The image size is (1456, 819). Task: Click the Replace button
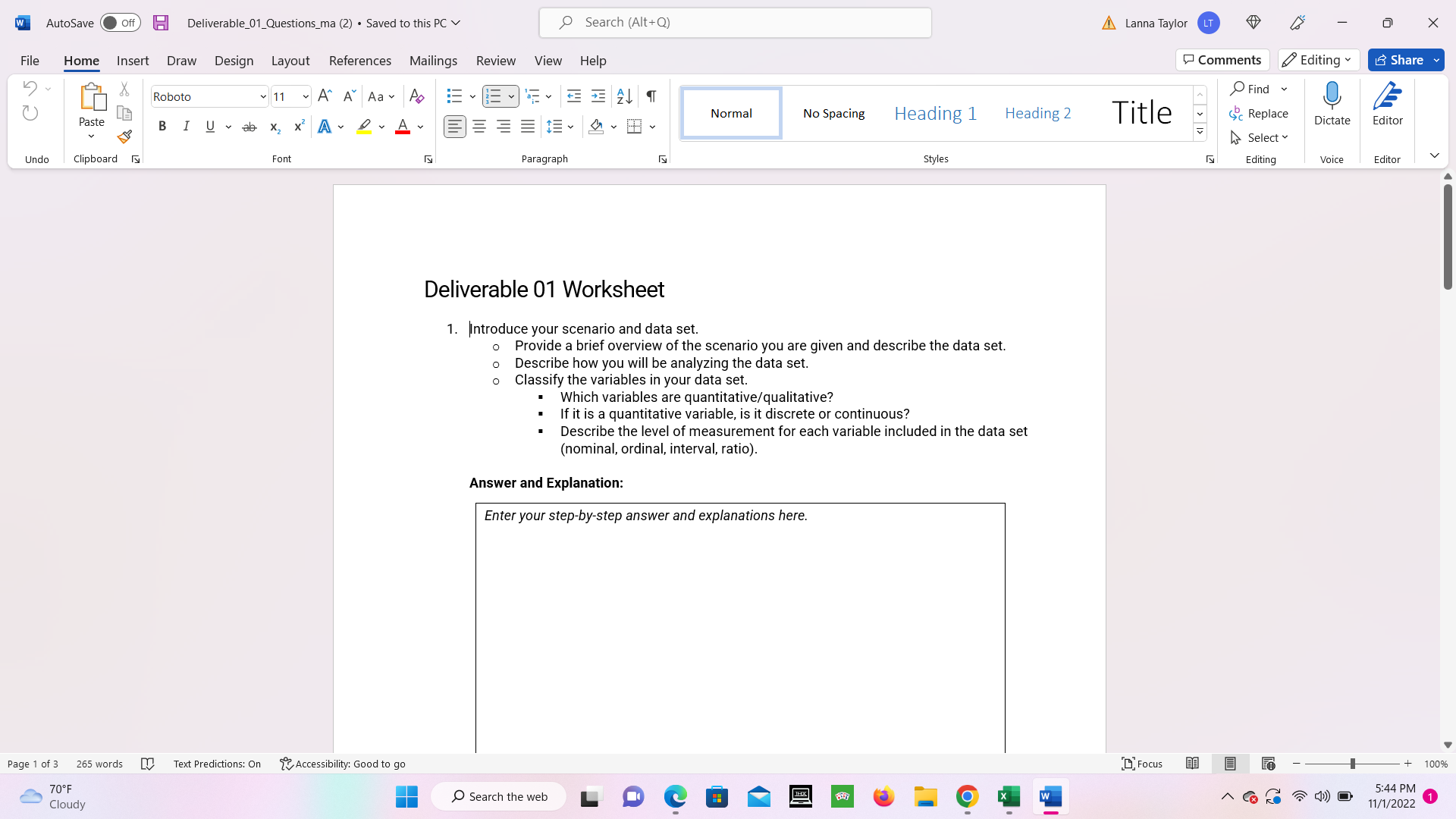point(1260,114)
